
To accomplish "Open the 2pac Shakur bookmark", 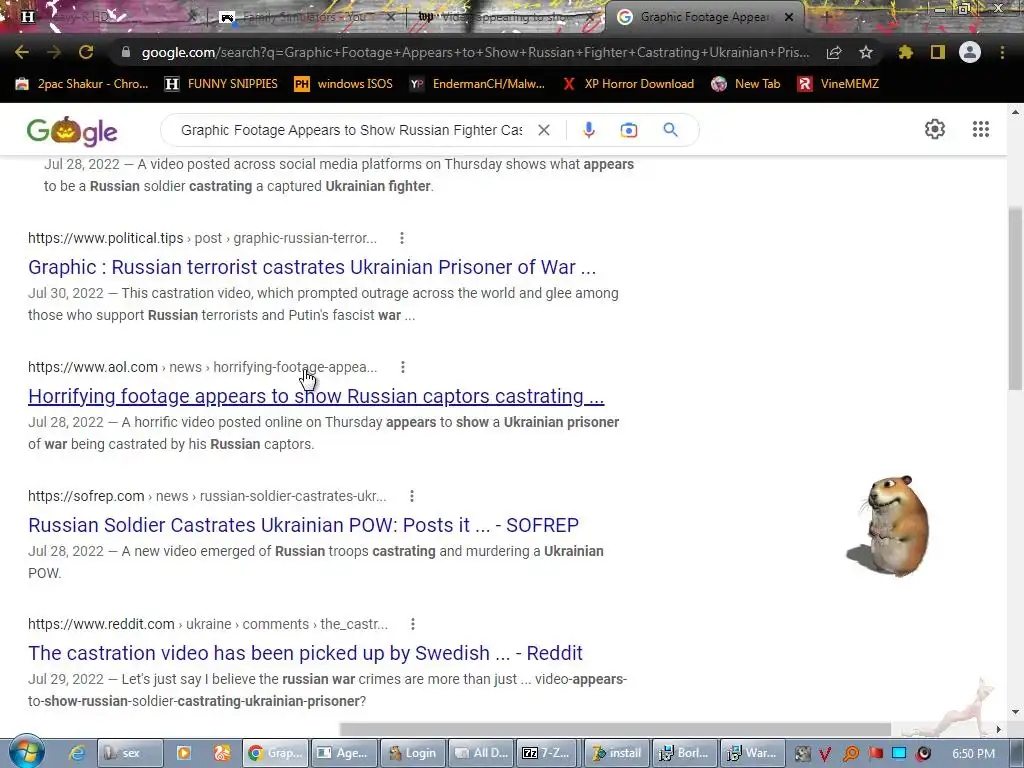I will coord(82,84).
